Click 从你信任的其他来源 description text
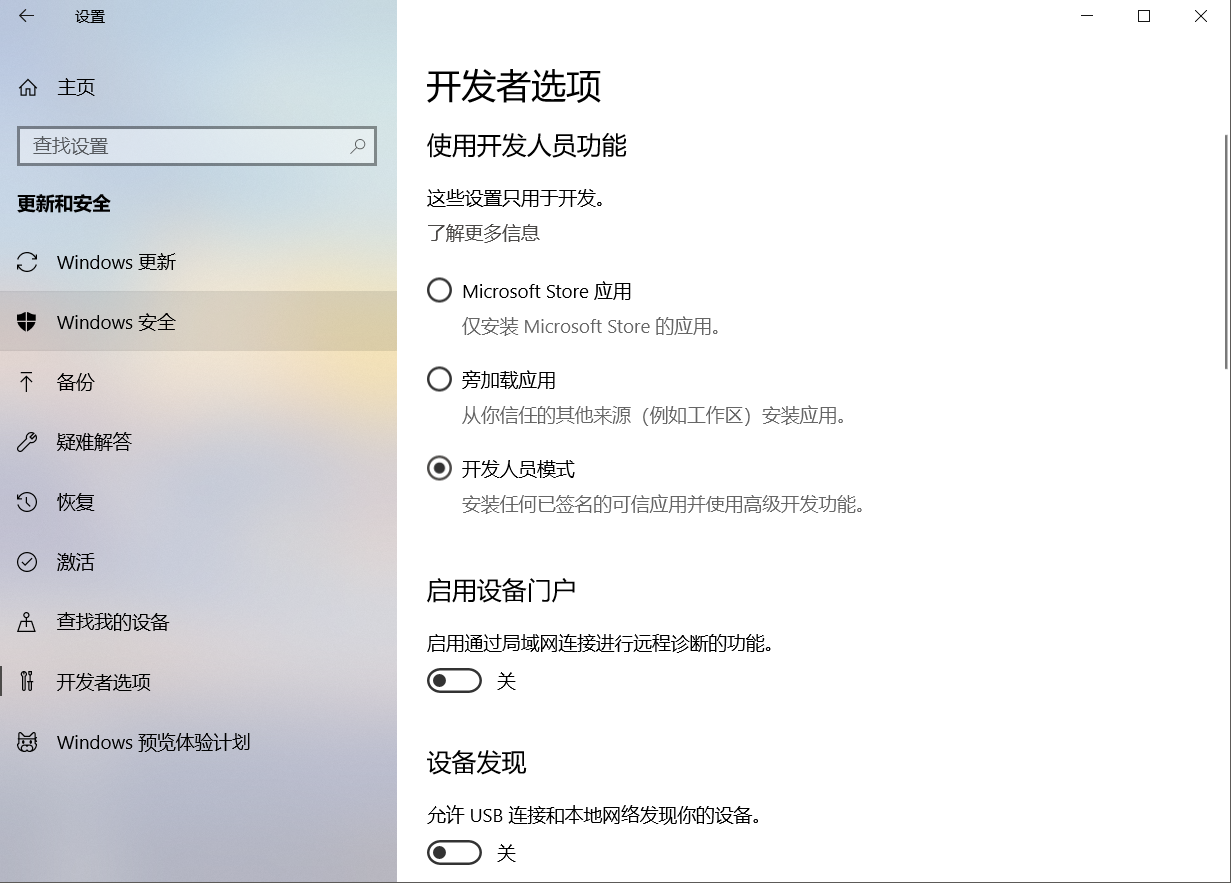This screenshot has width=1231, height=883. point(654,415)
